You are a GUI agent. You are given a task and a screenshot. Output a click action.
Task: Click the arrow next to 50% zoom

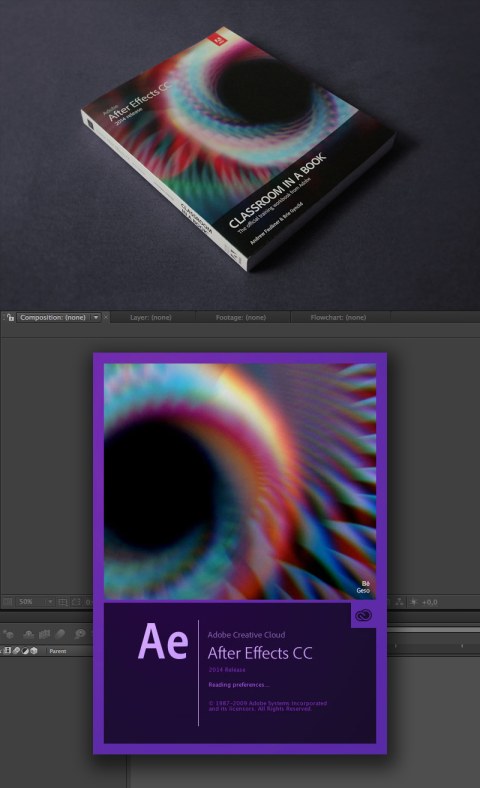click(50, 602)
